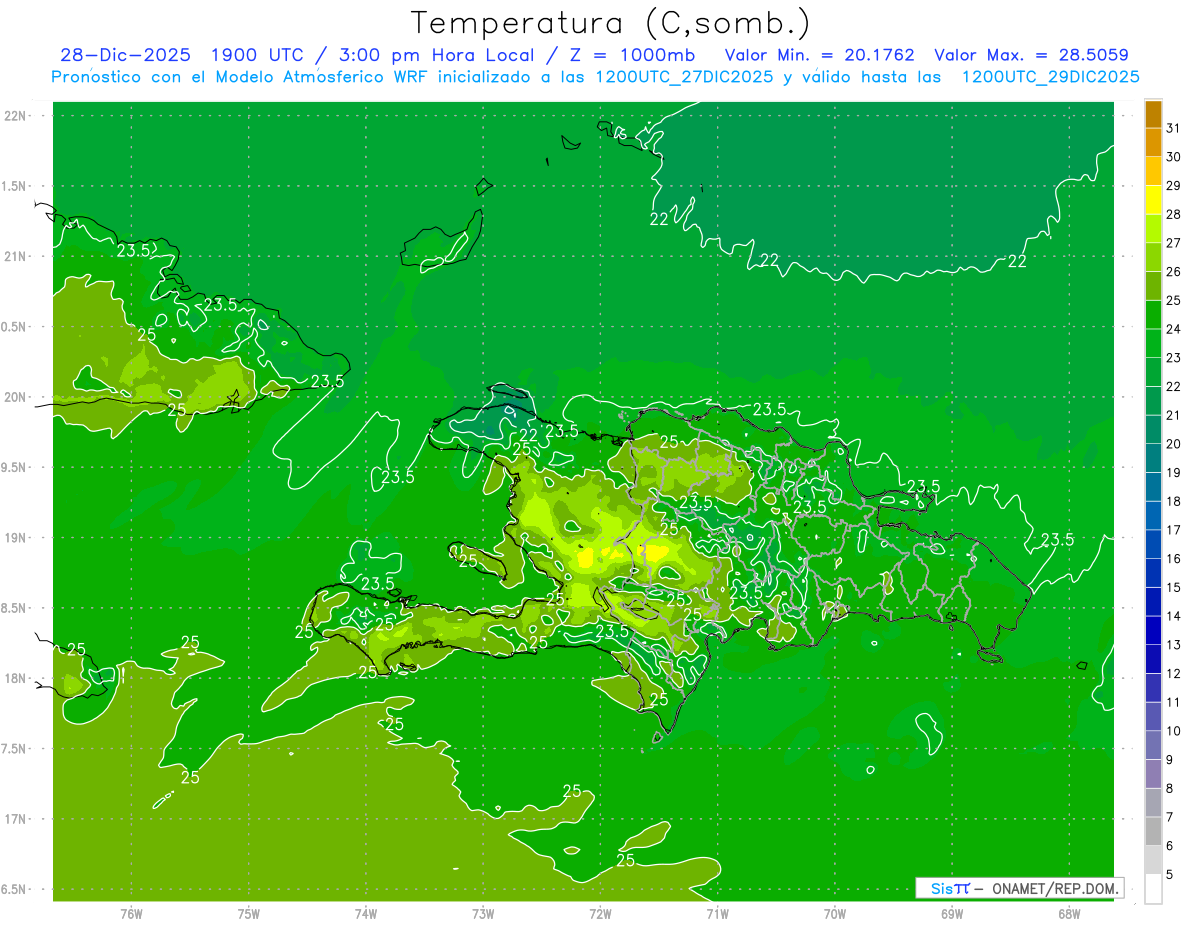Click the legend value label 24
1200x927 pixels.
1174,329
